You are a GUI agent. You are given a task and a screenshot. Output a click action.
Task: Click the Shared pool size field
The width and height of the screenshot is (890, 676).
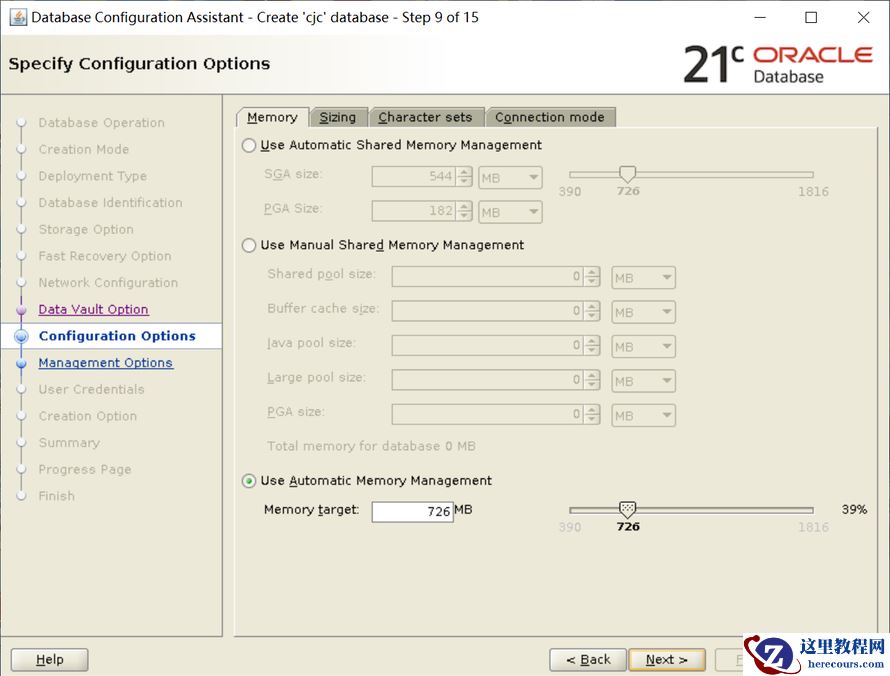pyautogui.click(x=488, y=277)
